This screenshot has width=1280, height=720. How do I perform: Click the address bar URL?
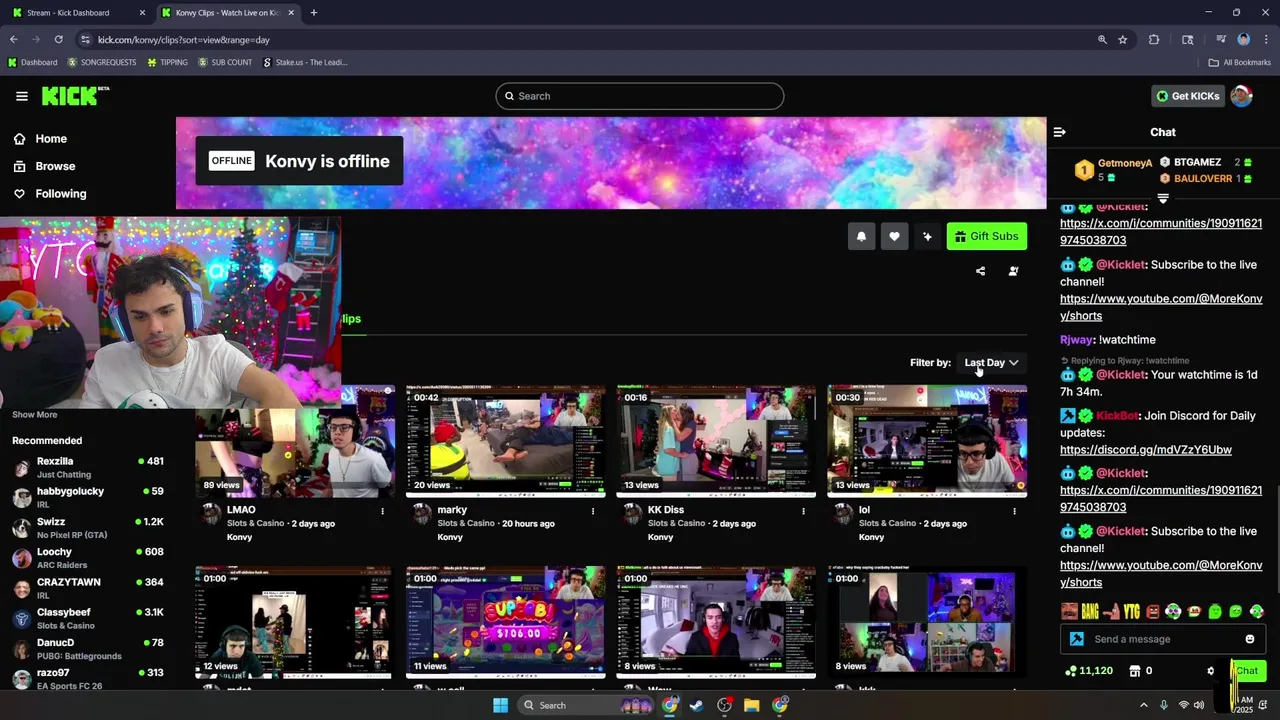click(184, 40)
